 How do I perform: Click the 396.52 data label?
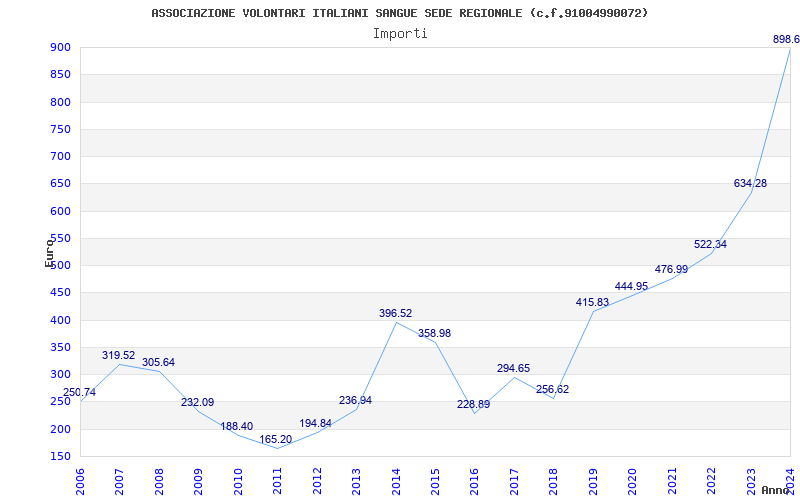tap(395, 313)
